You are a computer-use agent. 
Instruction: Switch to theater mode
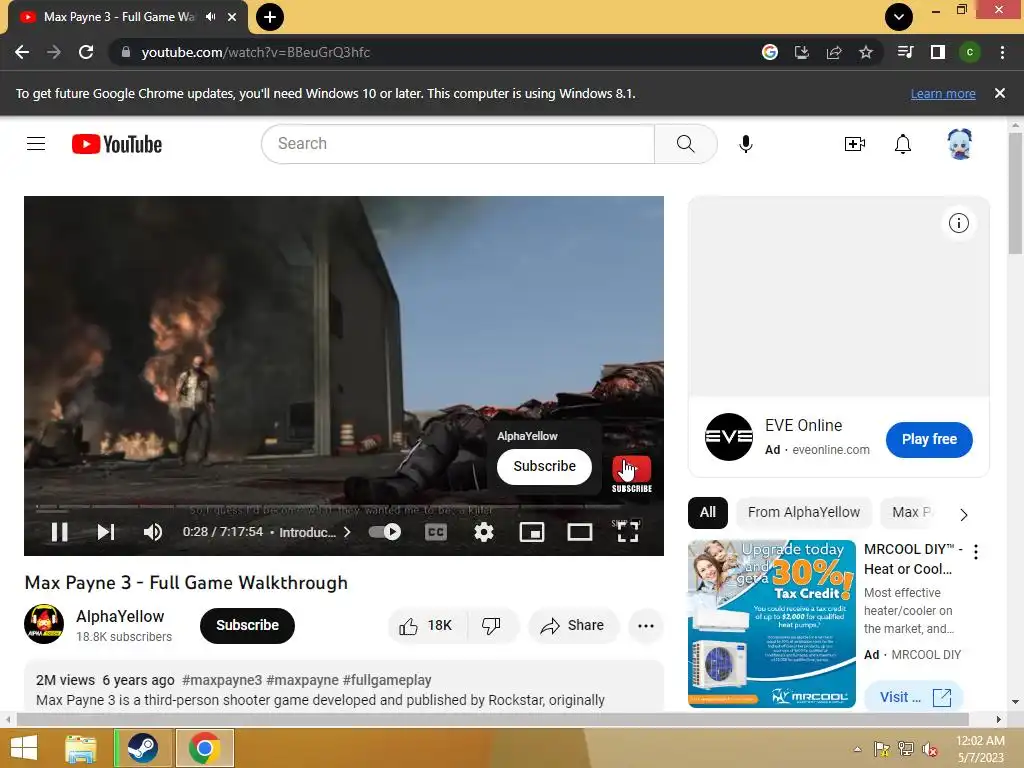[x=580, y=532]
